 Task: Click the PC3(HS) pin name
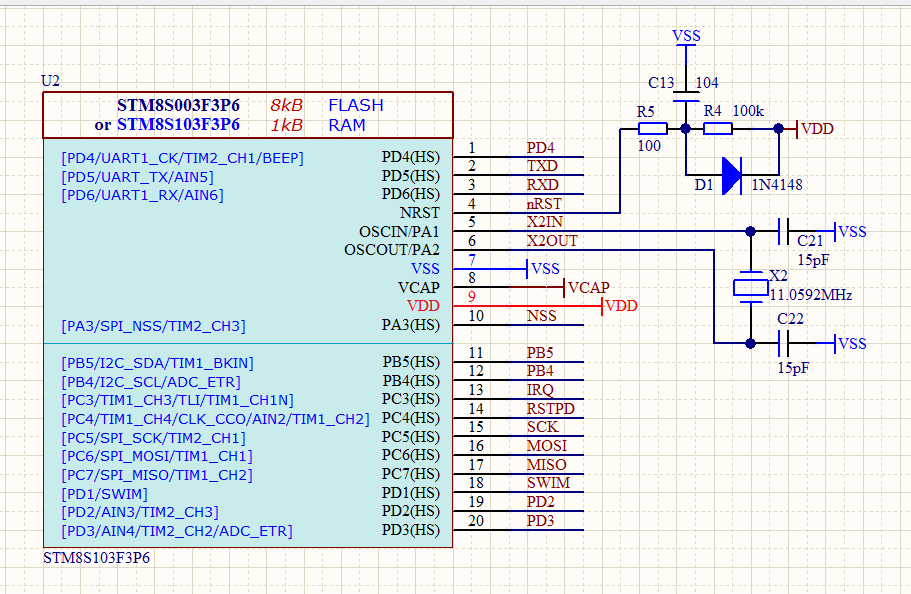click(x=410, y=399)
